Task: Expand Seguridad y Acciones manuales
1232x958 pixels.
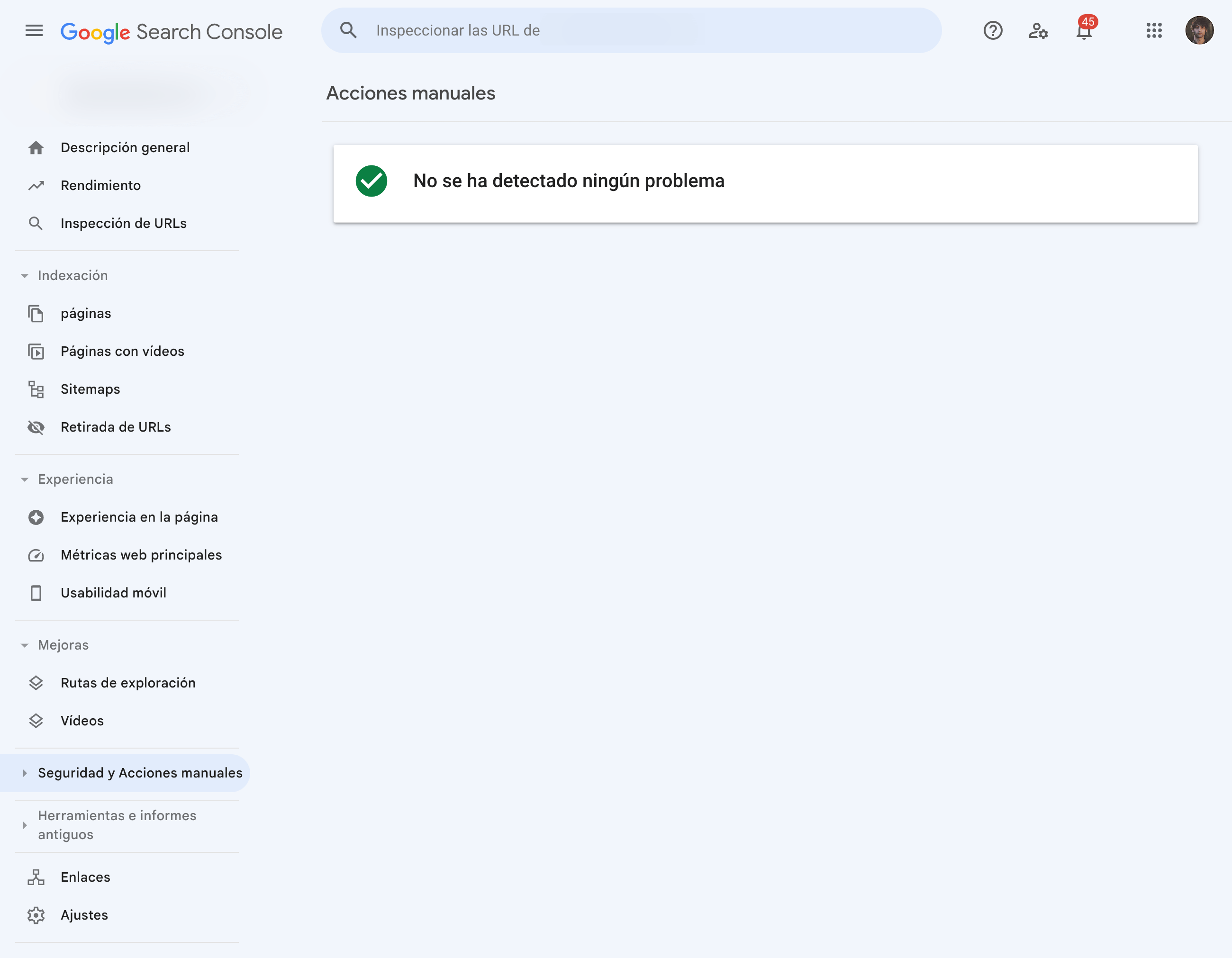Action: coord(139,772)
